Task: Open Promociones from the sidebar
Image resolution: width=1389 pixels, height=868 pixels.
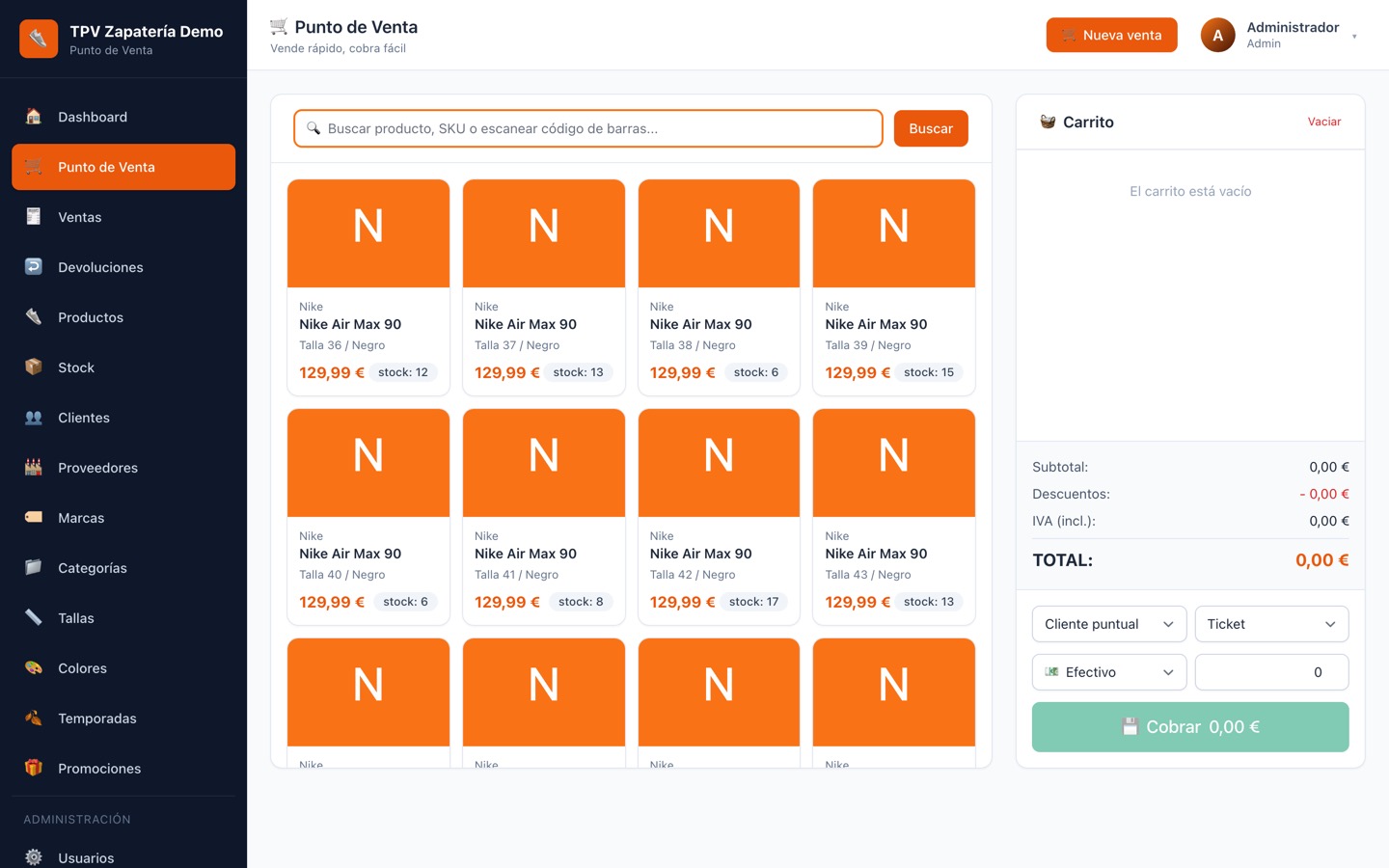Action: click(123, 769)
